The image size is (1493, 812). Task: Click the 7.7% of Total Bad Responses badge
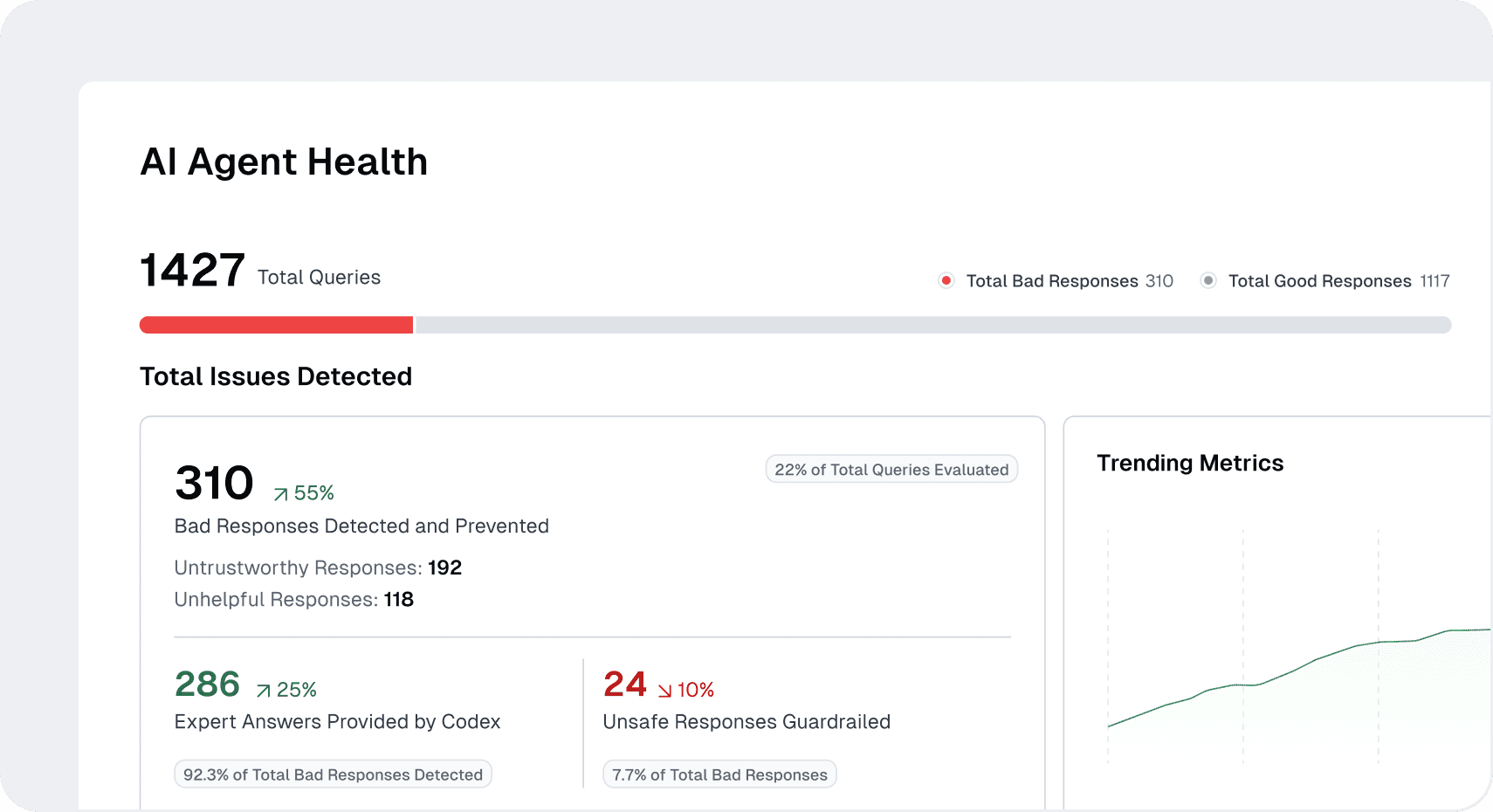click(719, 774)
